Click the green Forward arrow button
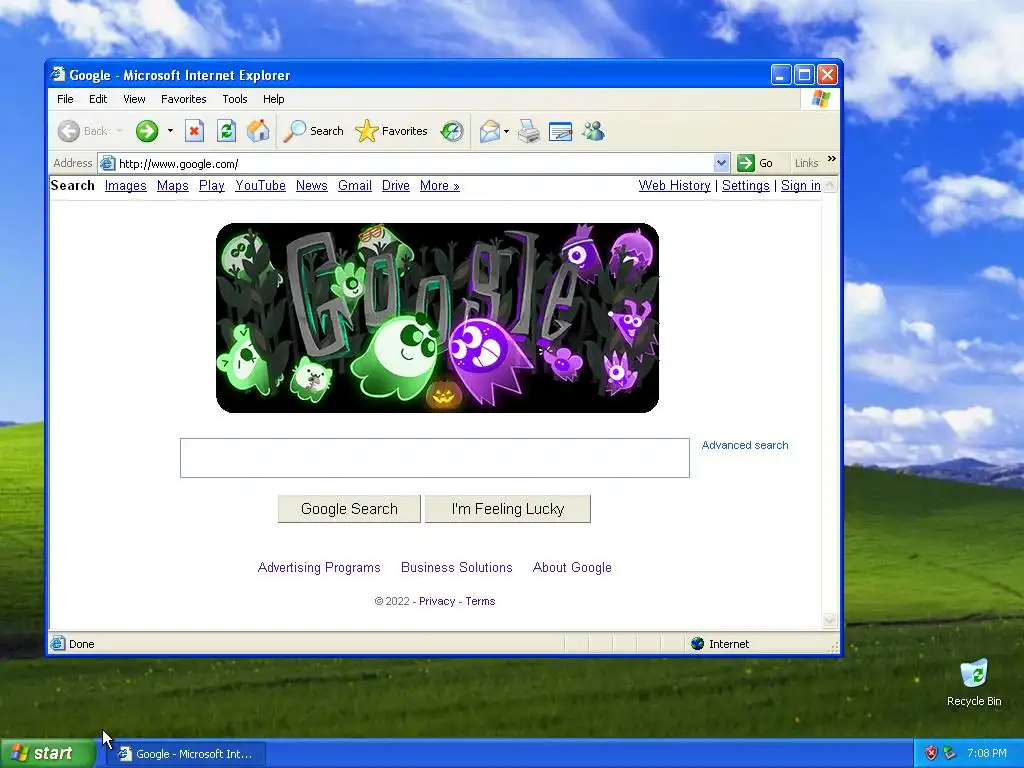The height and width of the screenshot is (768, 1024). click(147, 131)
